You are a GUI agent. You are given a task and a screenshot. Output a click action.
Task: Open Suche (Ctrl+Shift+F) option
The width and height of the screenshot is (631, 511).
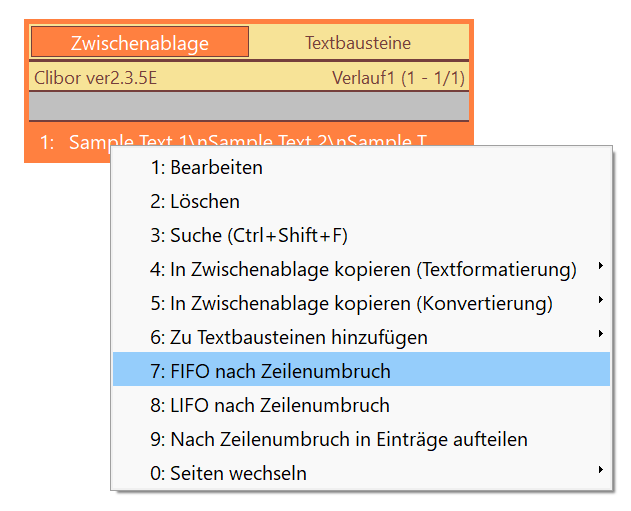click(361, 235)
